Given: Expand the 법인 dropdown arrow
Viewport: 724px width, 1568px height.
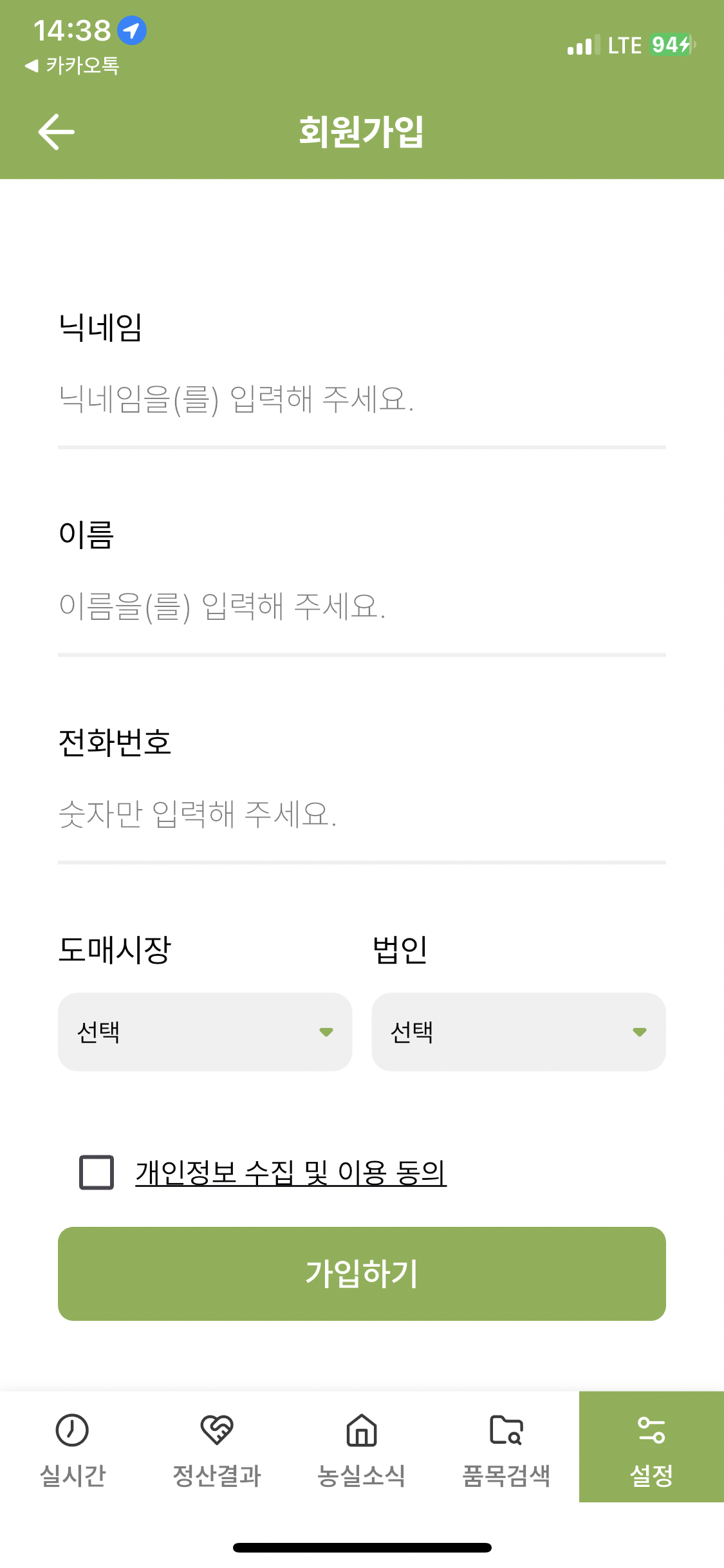Looking at the screenshot, I should 639,1032.
